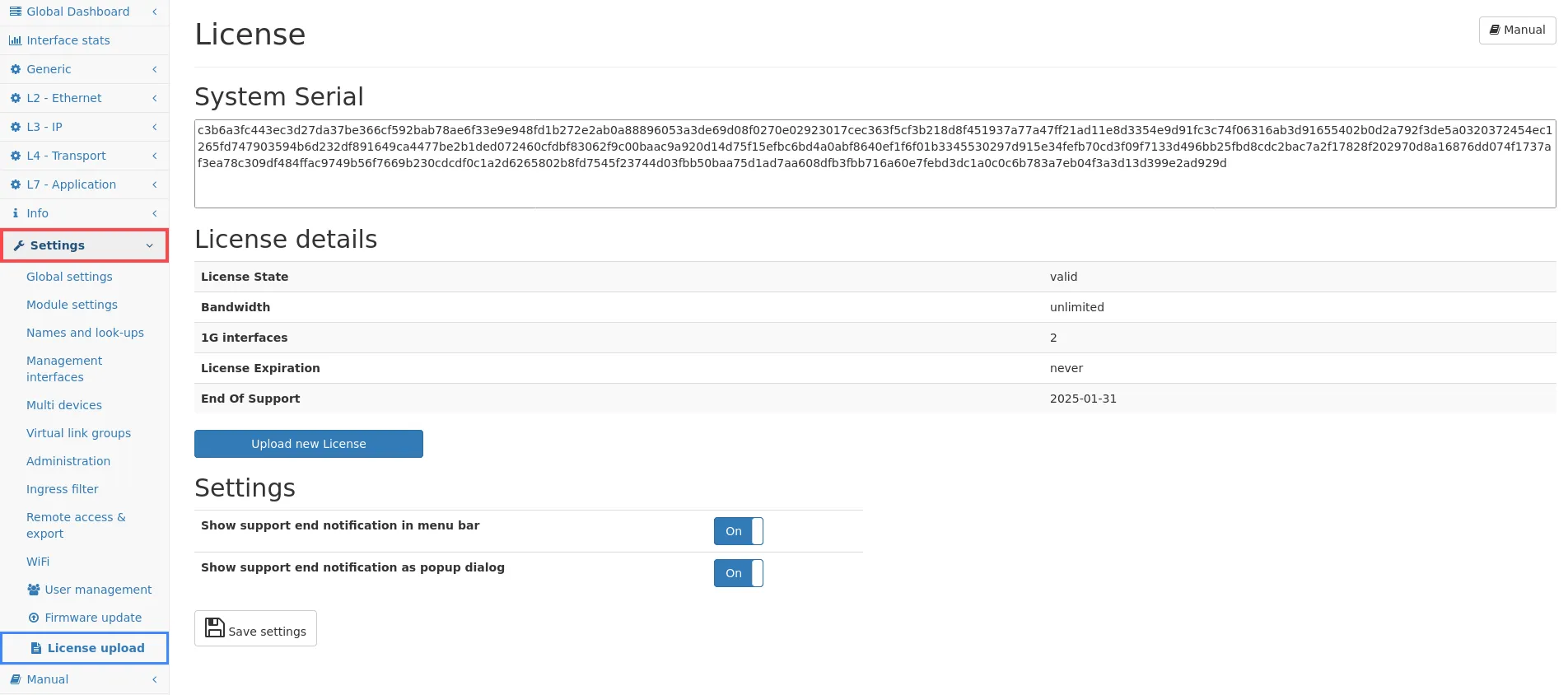The width and height of the screenshot is (1568, 695).
Task: Click inside the System Serial text box
Action: [874, 185]
